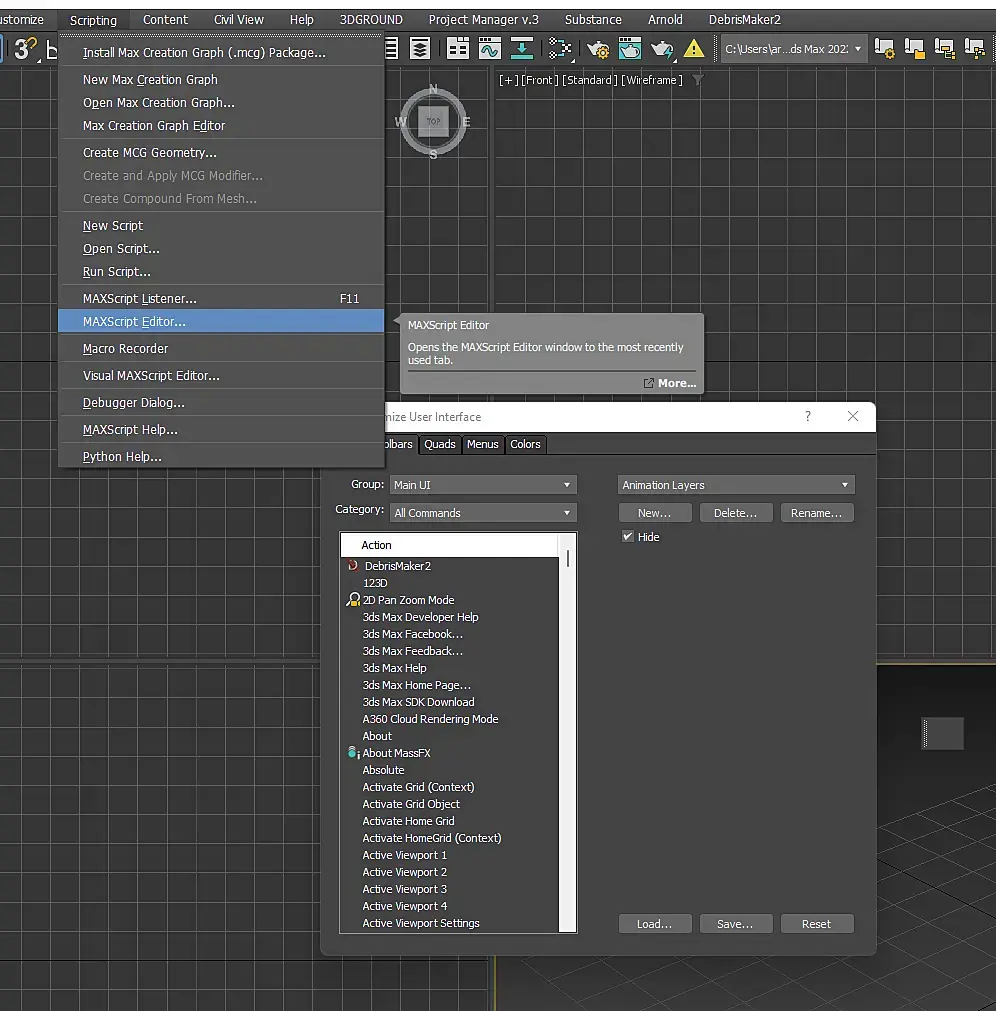Open the Animation Layers toolbar dropdown

click(735, 485)
